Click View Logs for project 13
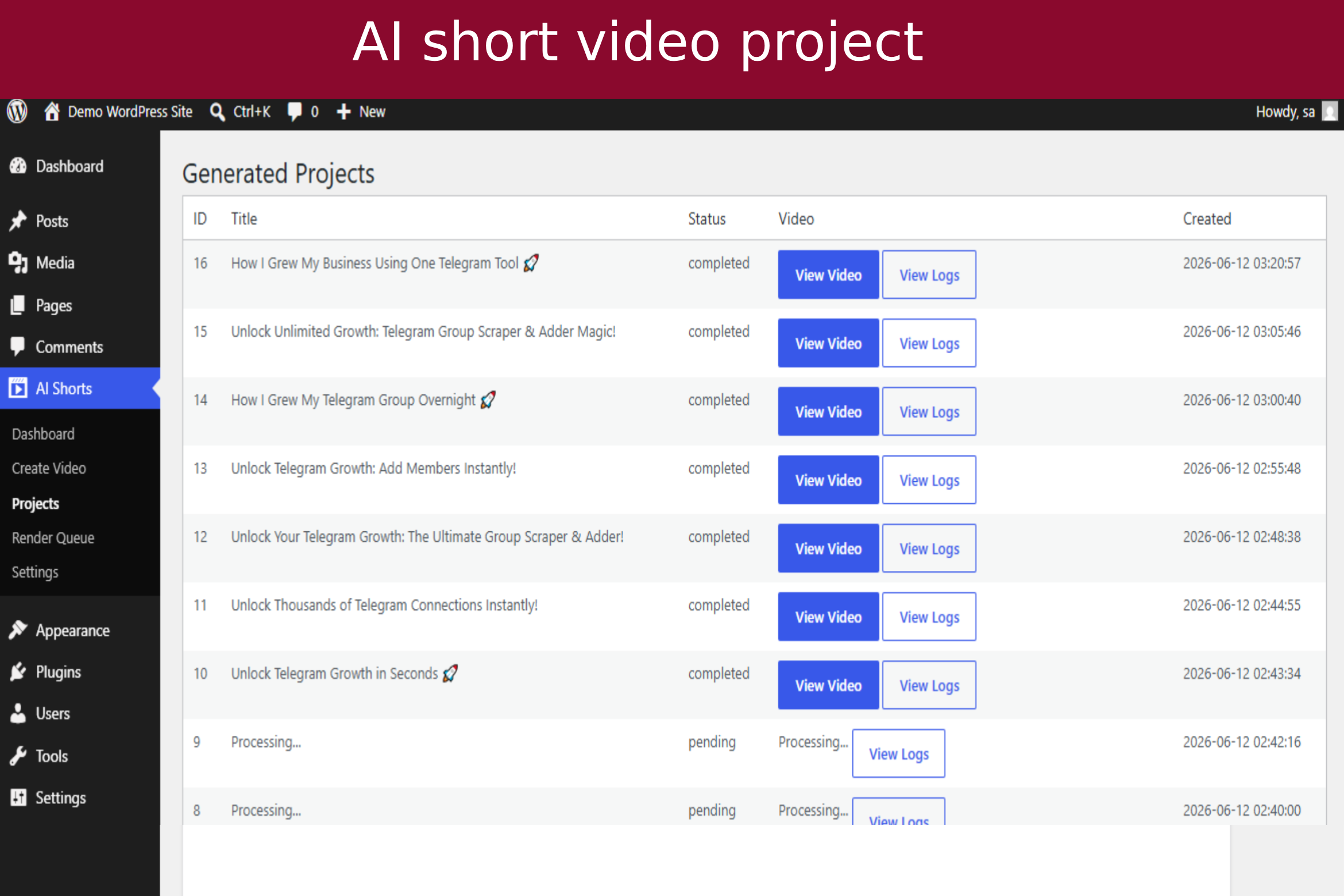1344x896 pixels. pyautogui.click(x=929, y=480)
